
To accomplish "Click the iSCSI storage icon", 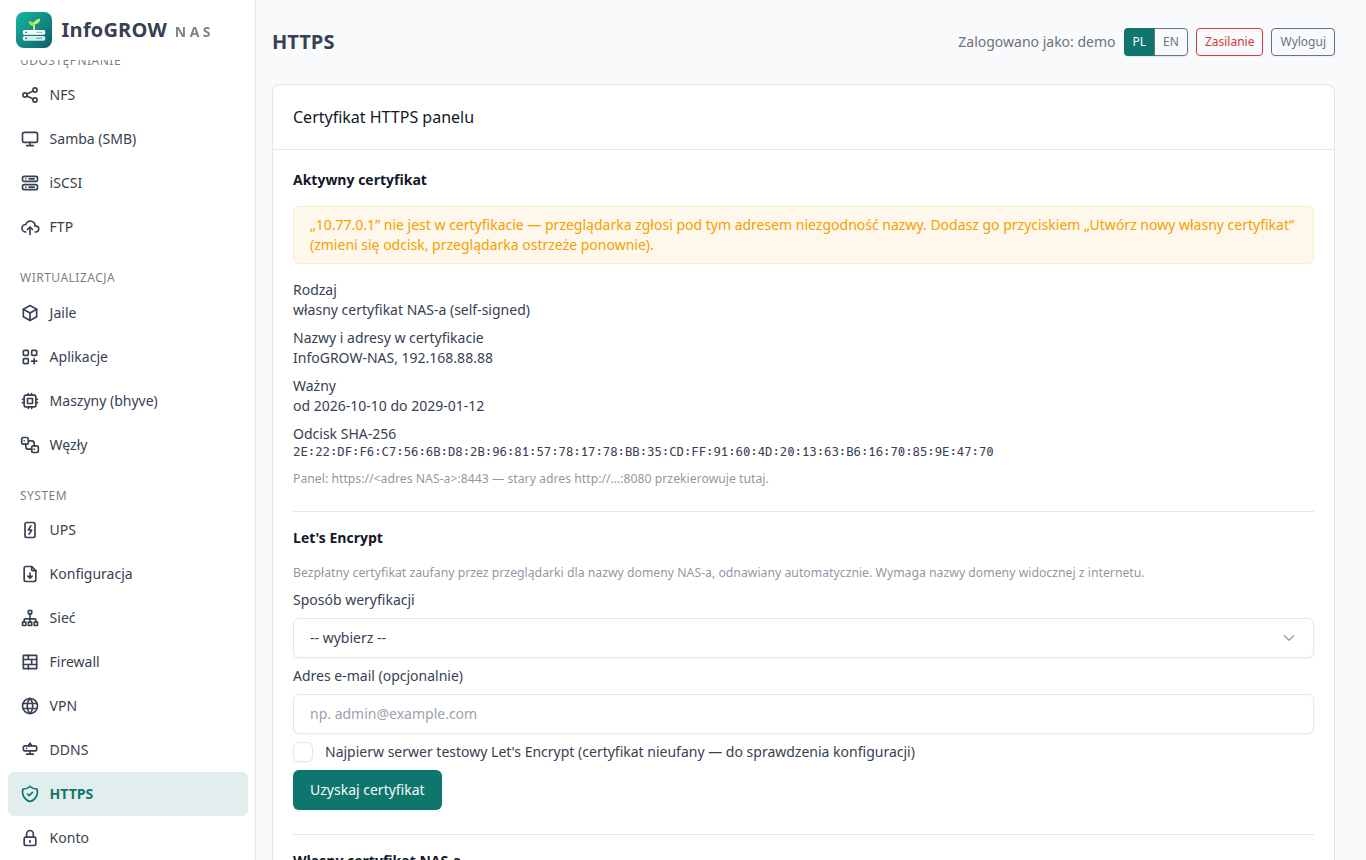I will (30, 183).
